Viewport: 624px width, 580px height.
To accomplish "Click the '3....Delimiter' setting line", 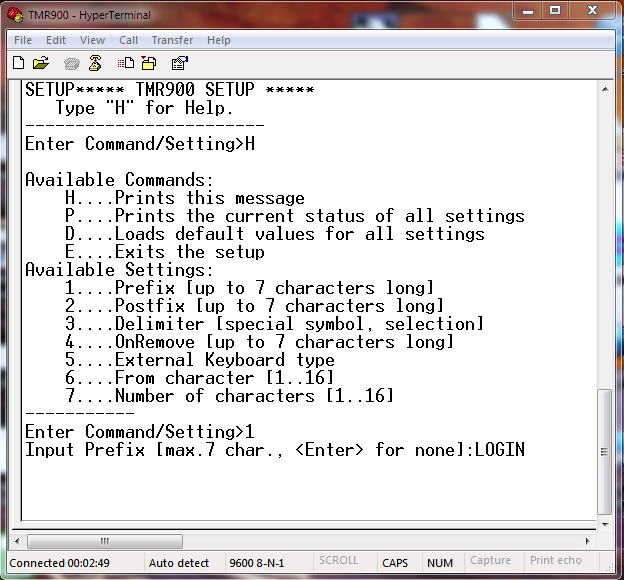I will point(275,324).
